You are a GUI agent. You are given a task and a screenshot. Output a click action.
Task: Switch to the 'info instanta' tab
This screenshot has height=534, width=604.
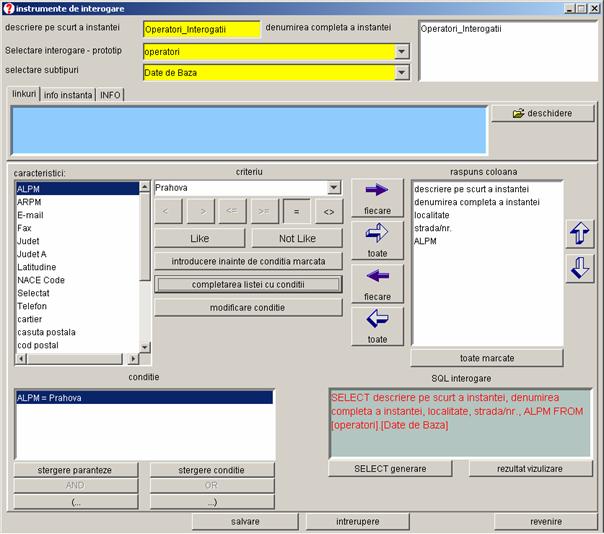coord(68,94)
